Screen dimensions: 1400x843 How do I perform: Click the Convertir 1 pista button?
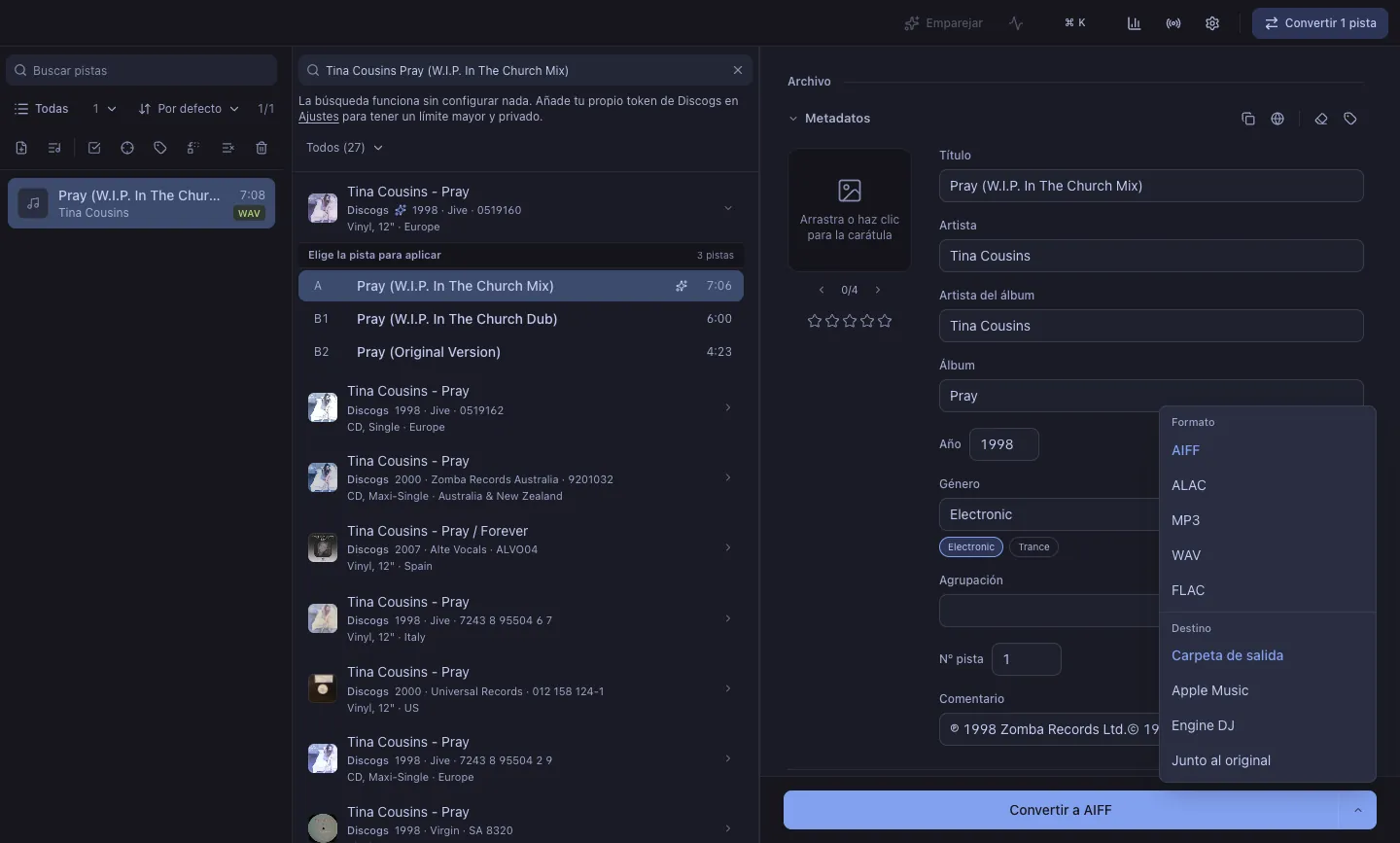1320,23
